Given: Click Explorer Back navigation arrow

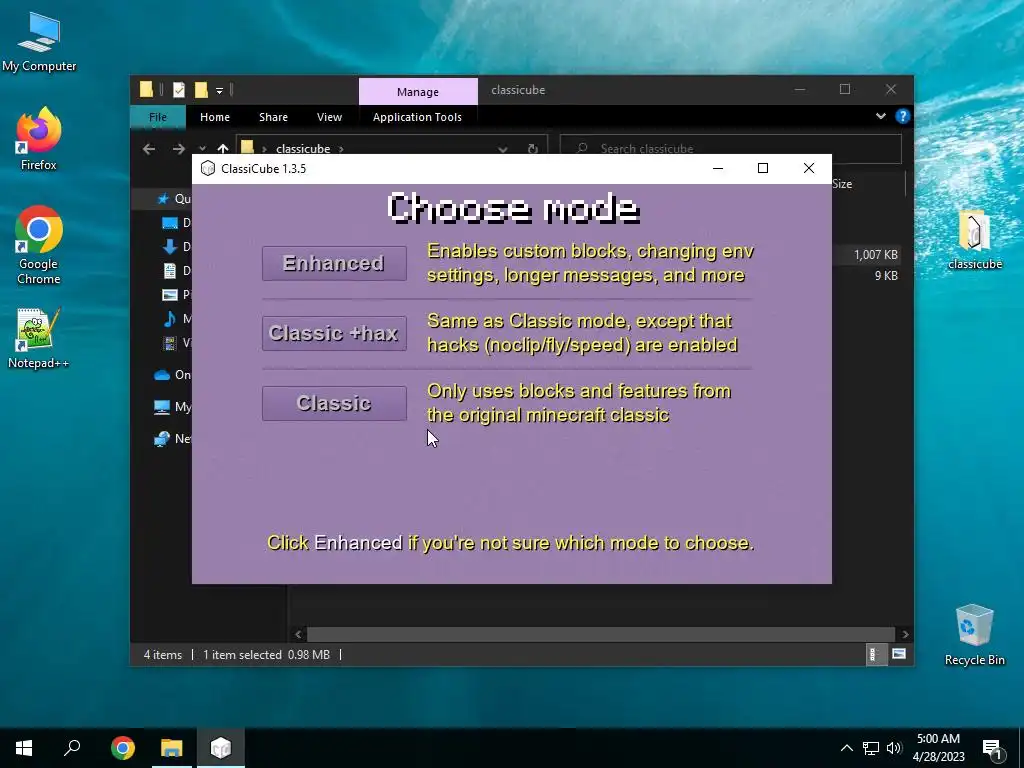Looking at the screenshot, I should [149, 149].
